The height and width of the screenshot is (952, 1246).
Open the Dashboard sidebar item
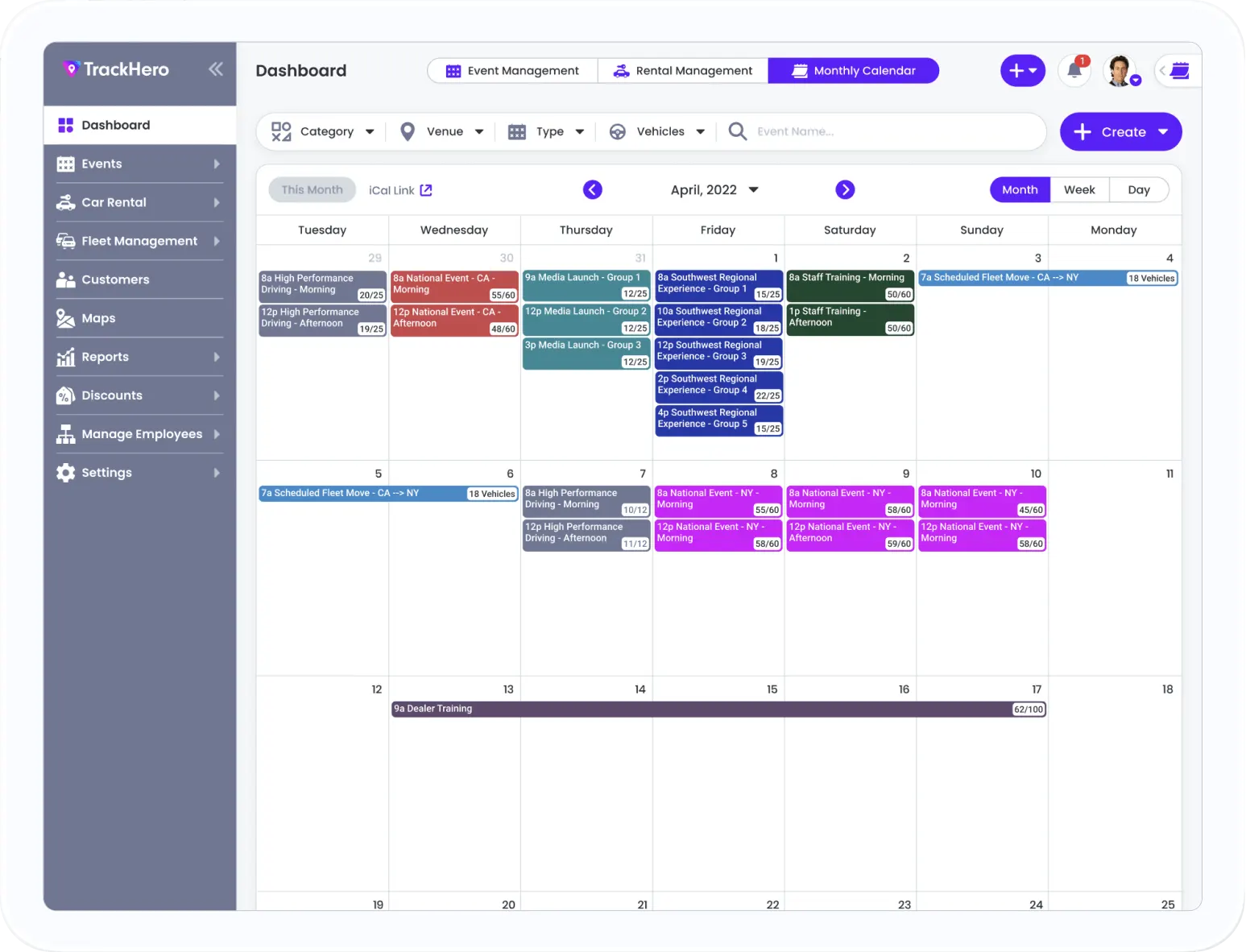[140, 125]
